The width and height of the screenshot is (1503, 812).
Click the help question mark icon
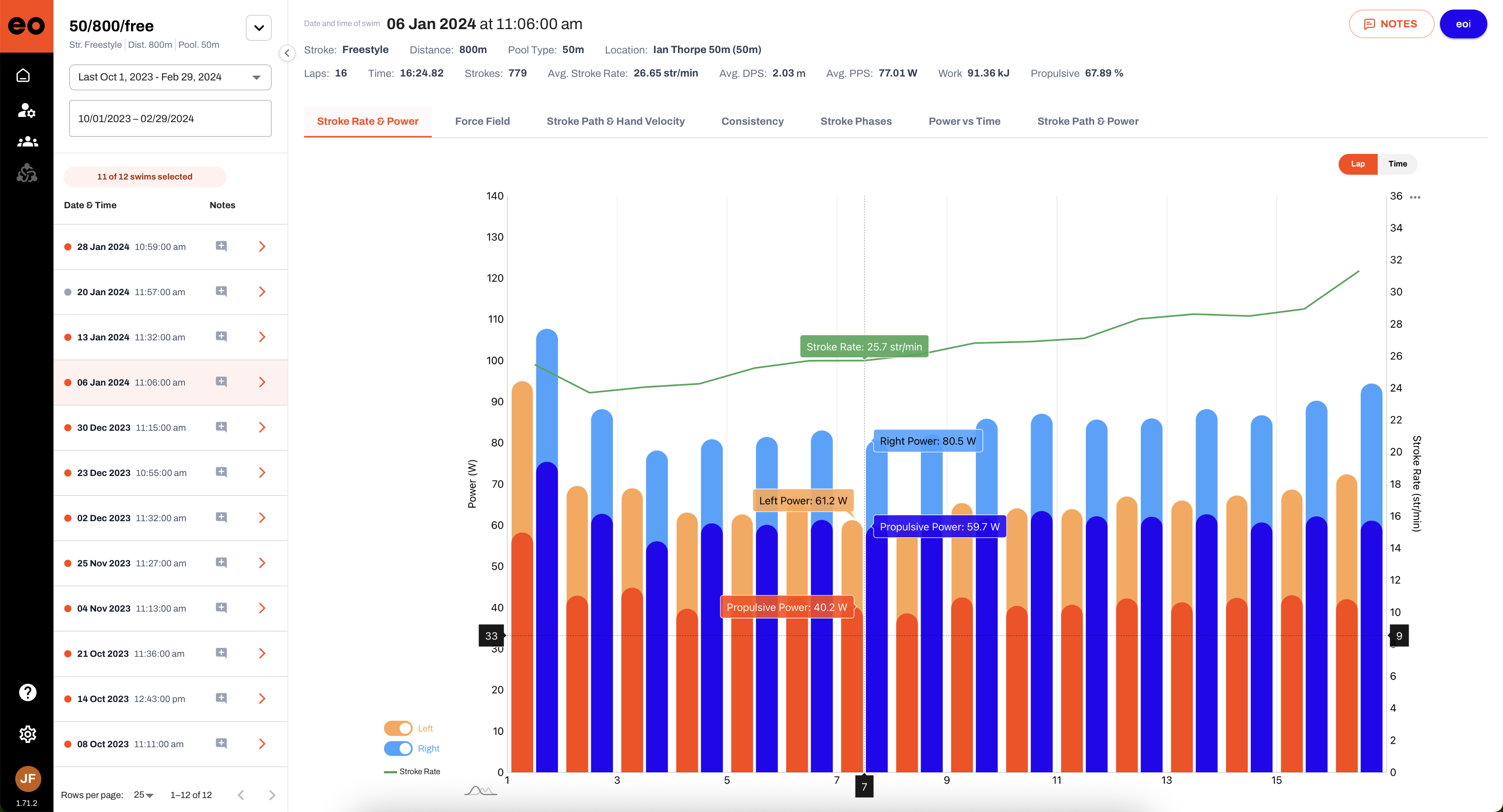tap(27, 692)
